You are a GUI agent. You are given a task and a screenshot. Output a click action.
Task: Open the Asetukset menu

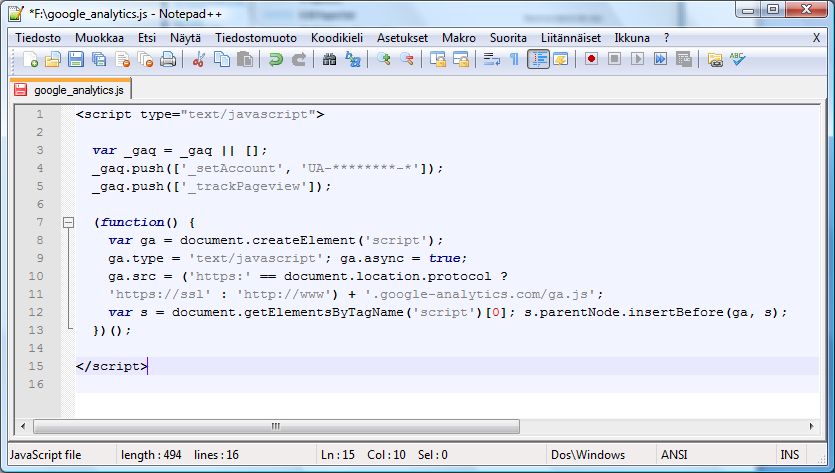coord(403,38)
